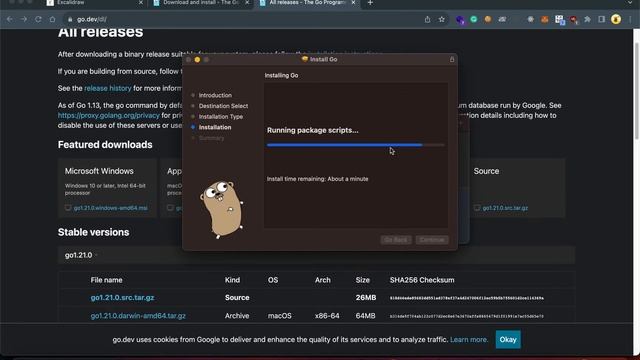Click the Continue installer button
640x360 pixels.
[x=432, y=240]
